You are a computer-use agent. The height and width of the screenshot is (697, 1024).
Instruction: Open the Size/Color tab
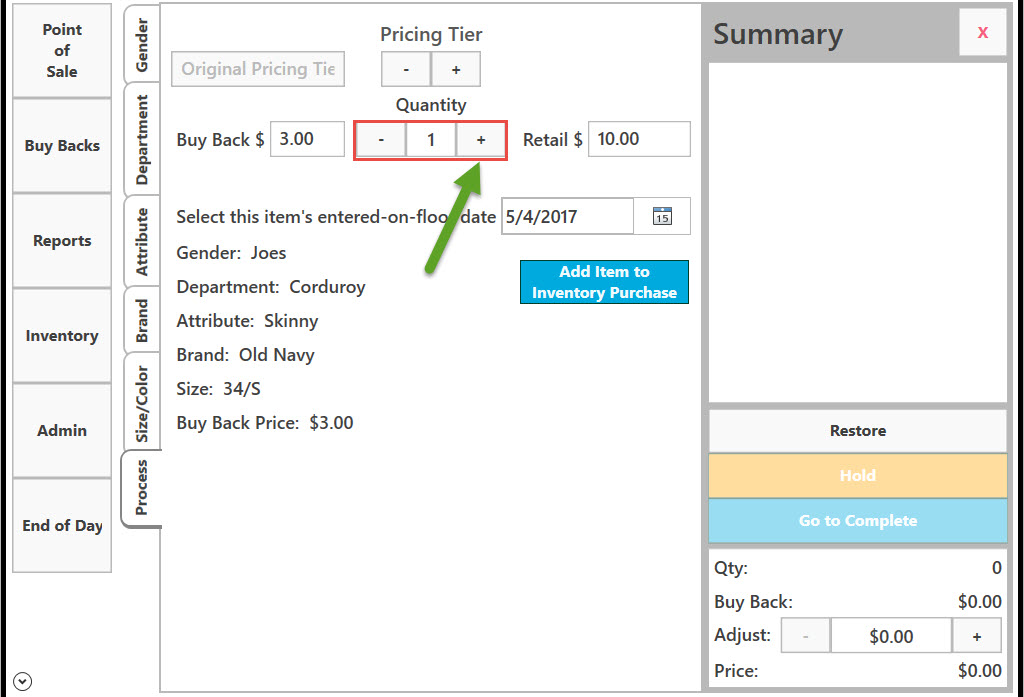coord(142,403)
